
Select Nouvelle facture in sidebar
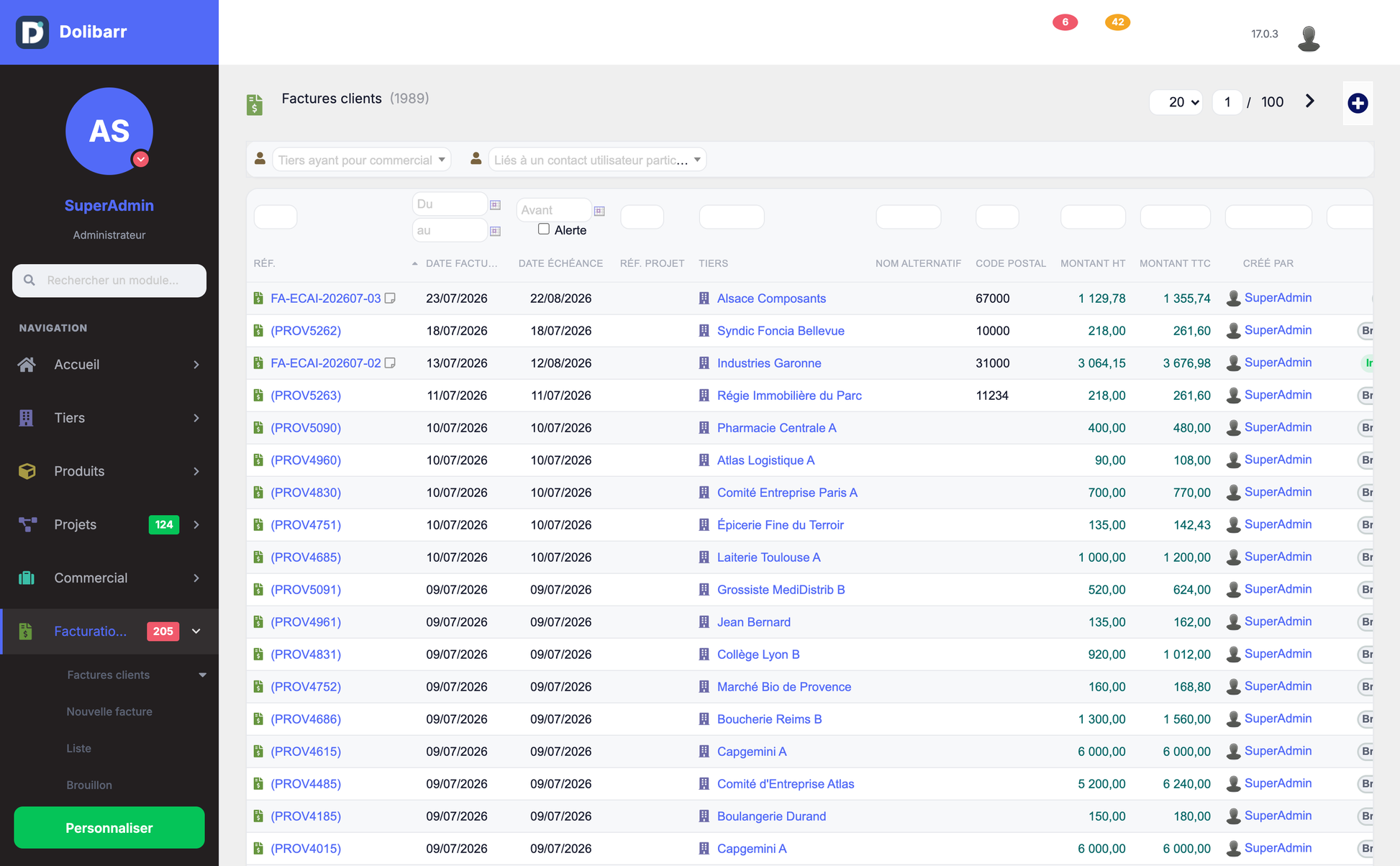109,711
